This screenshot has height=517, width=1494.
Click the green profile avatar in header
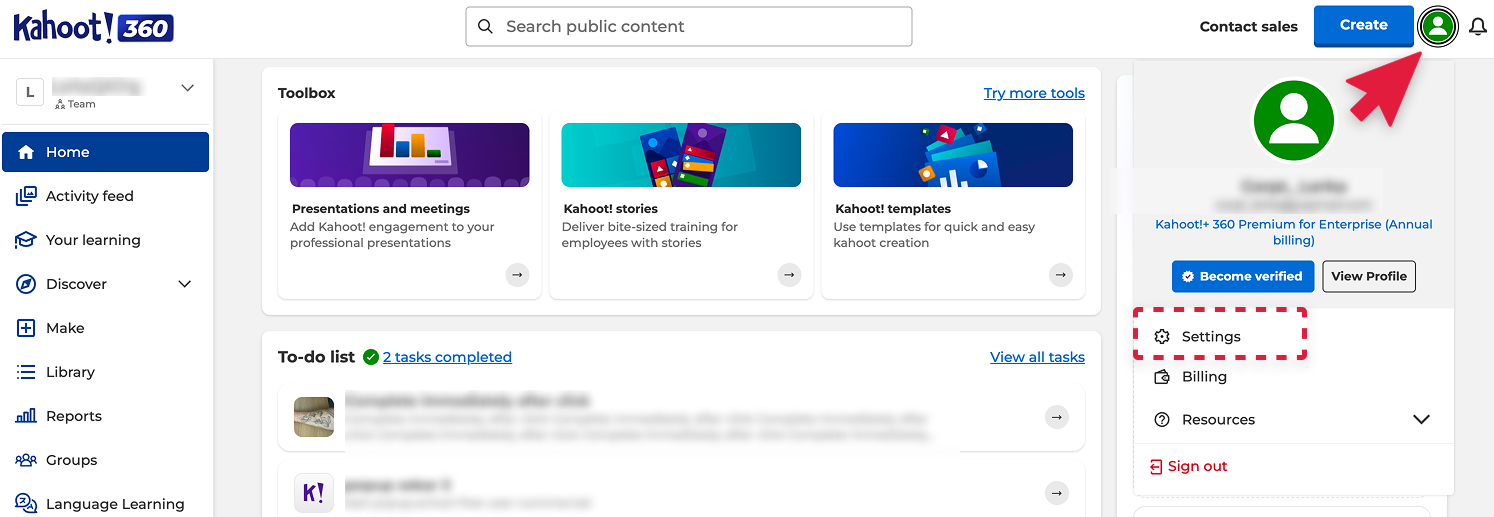(1438, 27)
